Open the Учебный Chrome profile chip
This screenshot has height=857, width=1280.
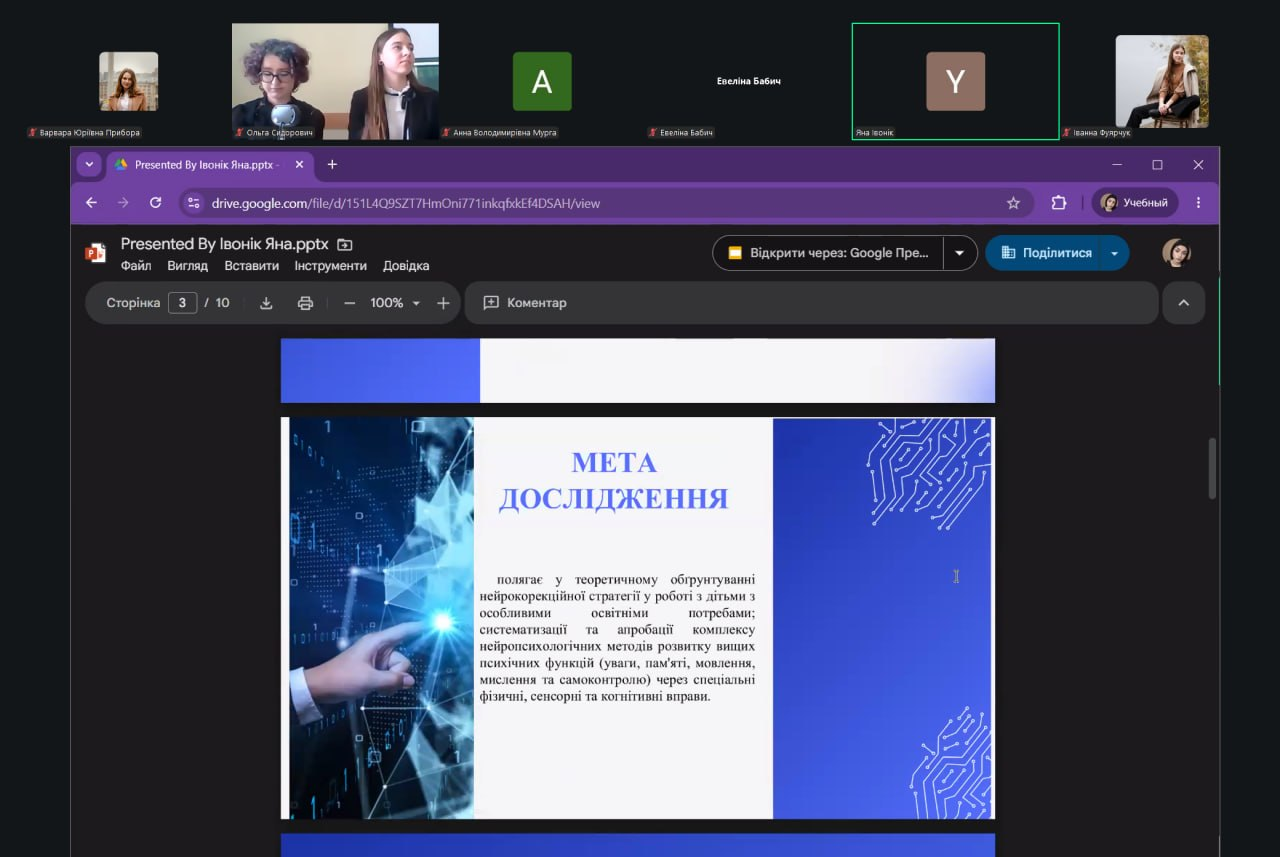click(1134, 203)
